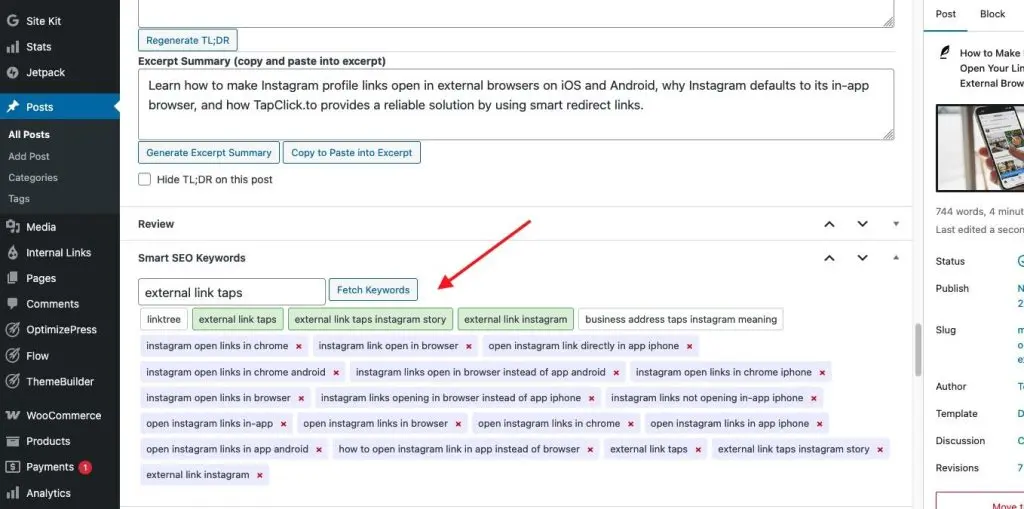
Task: Click the post featured image thumbnail
Action: click(980, 148)
